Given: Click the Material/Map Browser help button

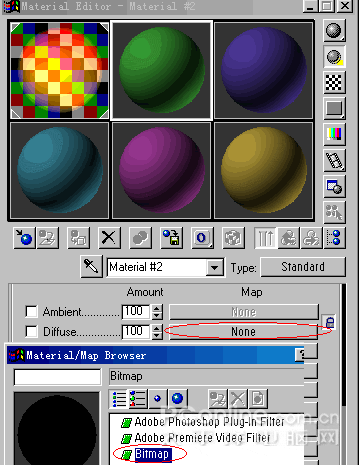Looking at the screenshot, I should pos(300,355).
